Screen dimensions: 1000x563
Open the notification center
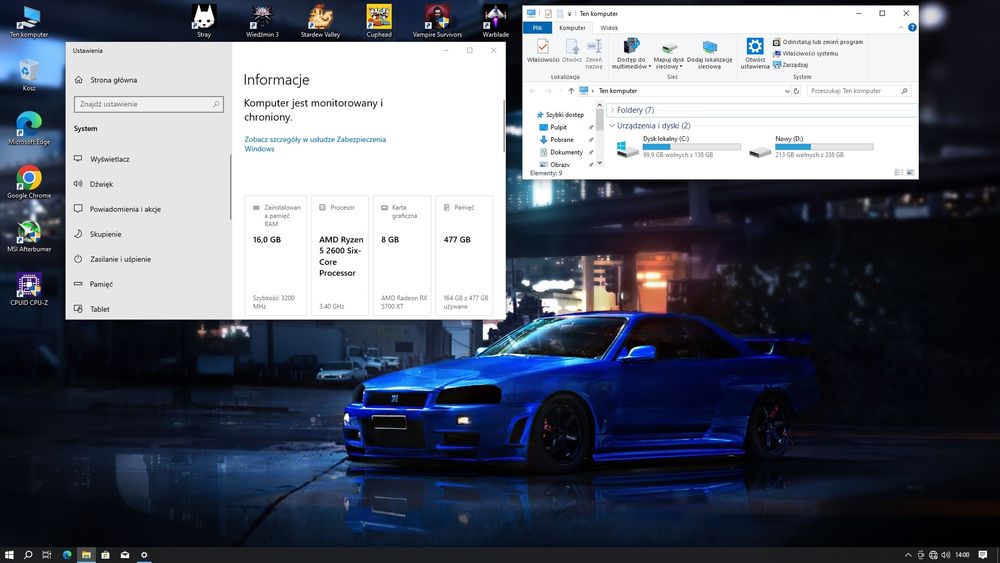(x=983, y=555)
